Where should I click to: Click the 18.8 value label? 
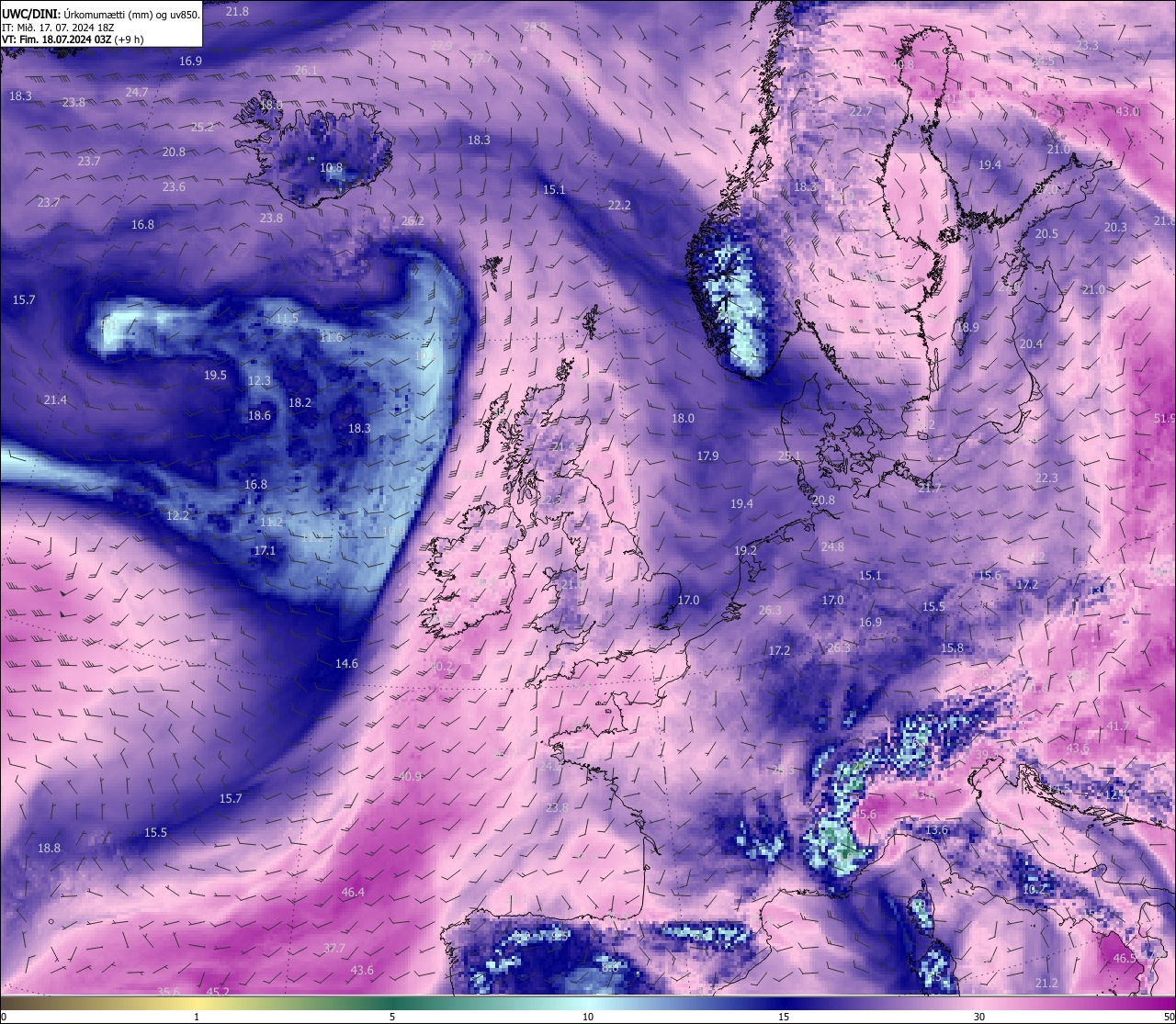tap(49, 848)
